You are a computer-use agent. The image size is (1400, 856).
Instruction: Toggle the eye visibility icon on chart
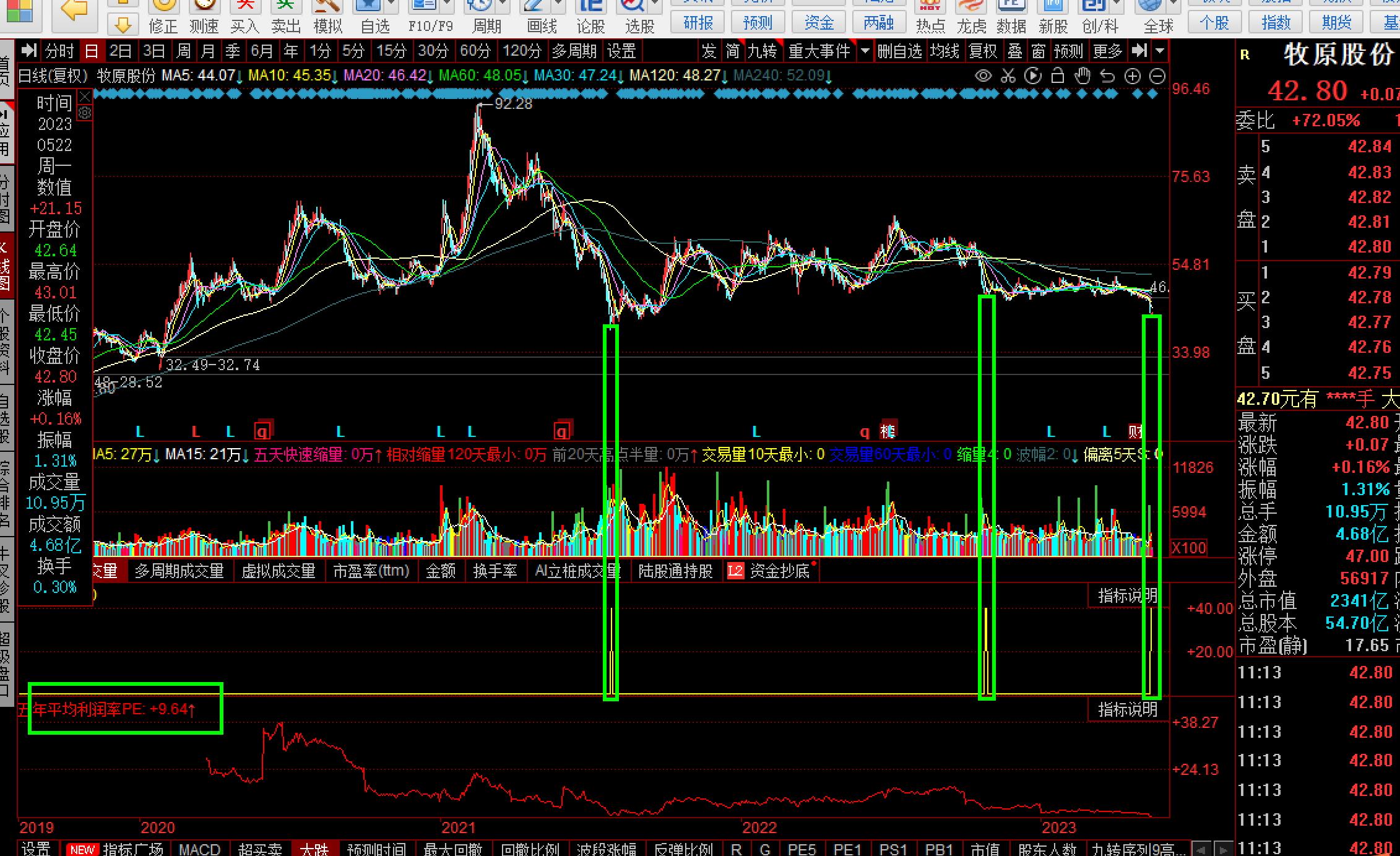[983, 76]
